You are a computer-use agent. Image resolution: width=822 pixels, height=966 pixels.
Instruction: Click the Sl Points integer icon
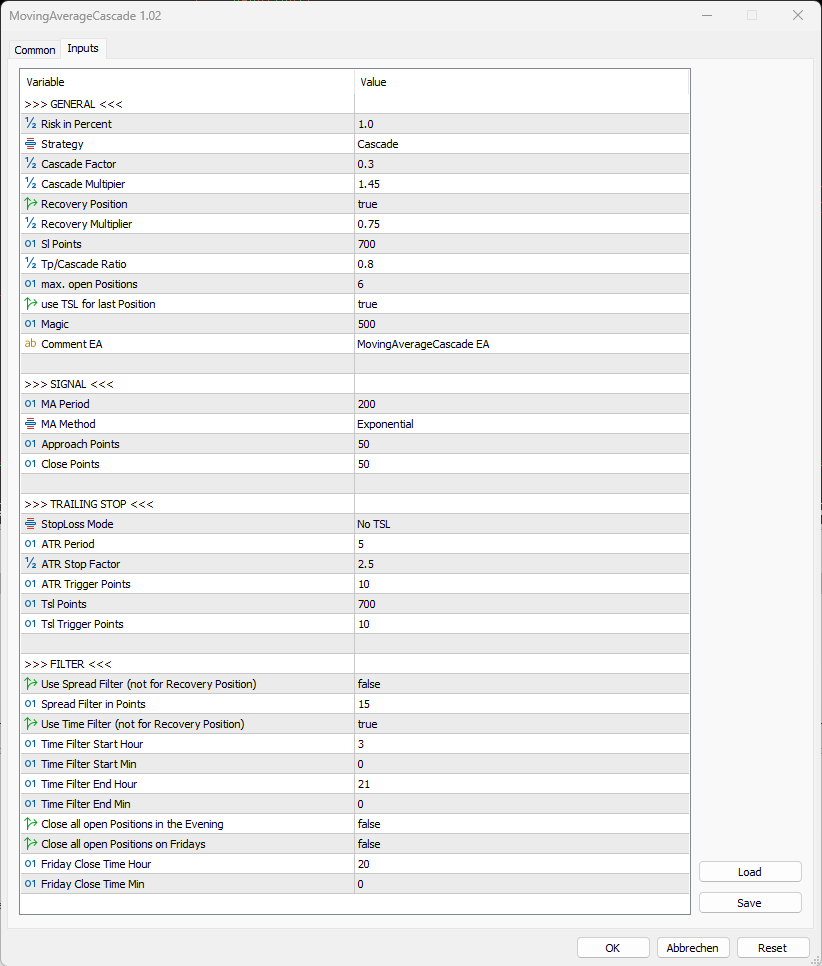click(31, 244)
